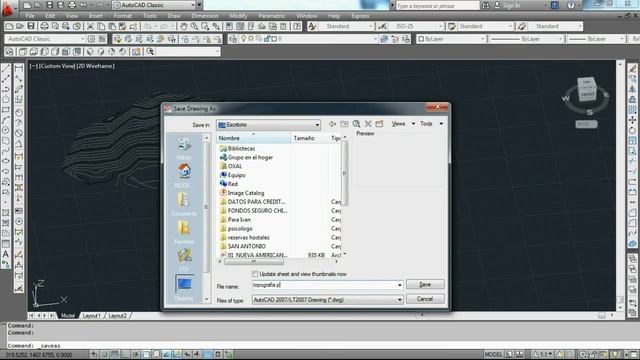
Task: Open the ByLayer linetype dropdown
Action: coord(526,39)
